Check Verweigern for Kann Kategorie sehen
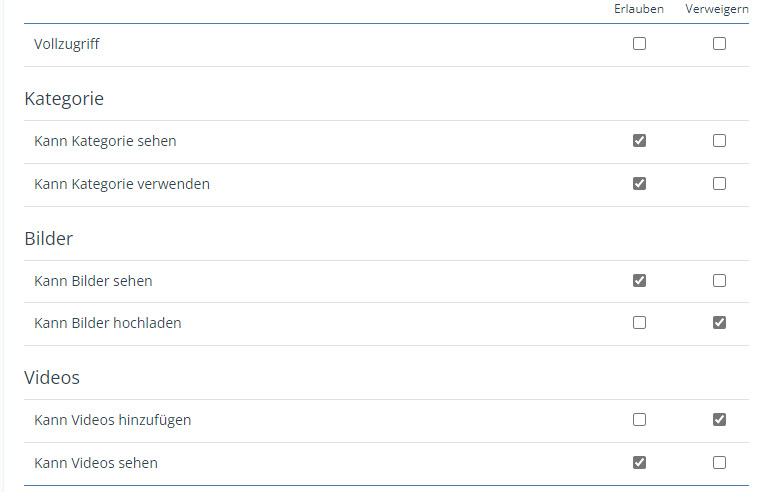 click(719, 141)
